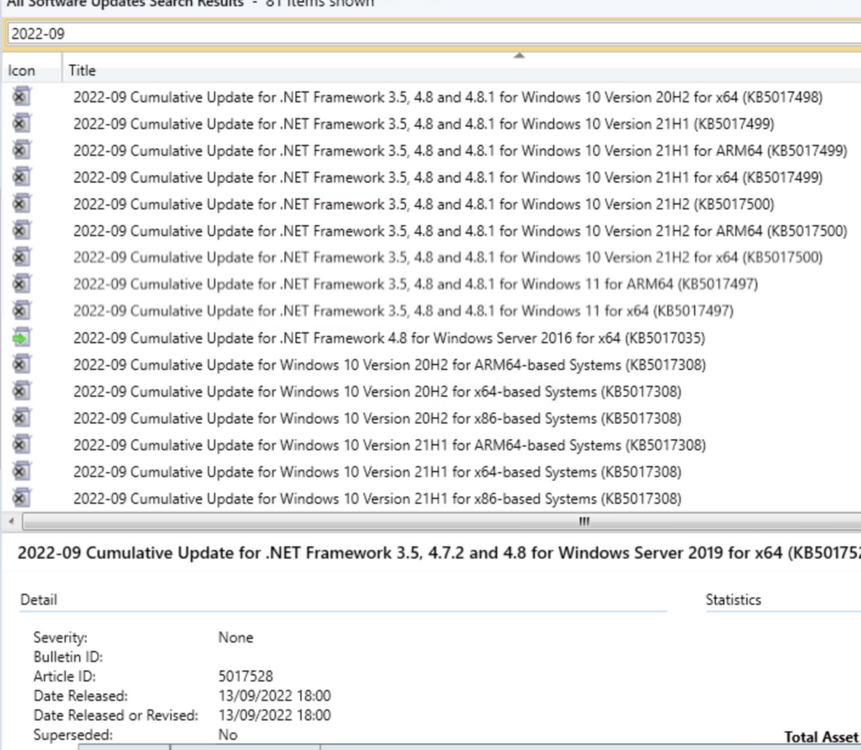This screenshot has height=750, width=861.
Task: Click the Date Released or Revised value
Action: click(x=275, y=715)
